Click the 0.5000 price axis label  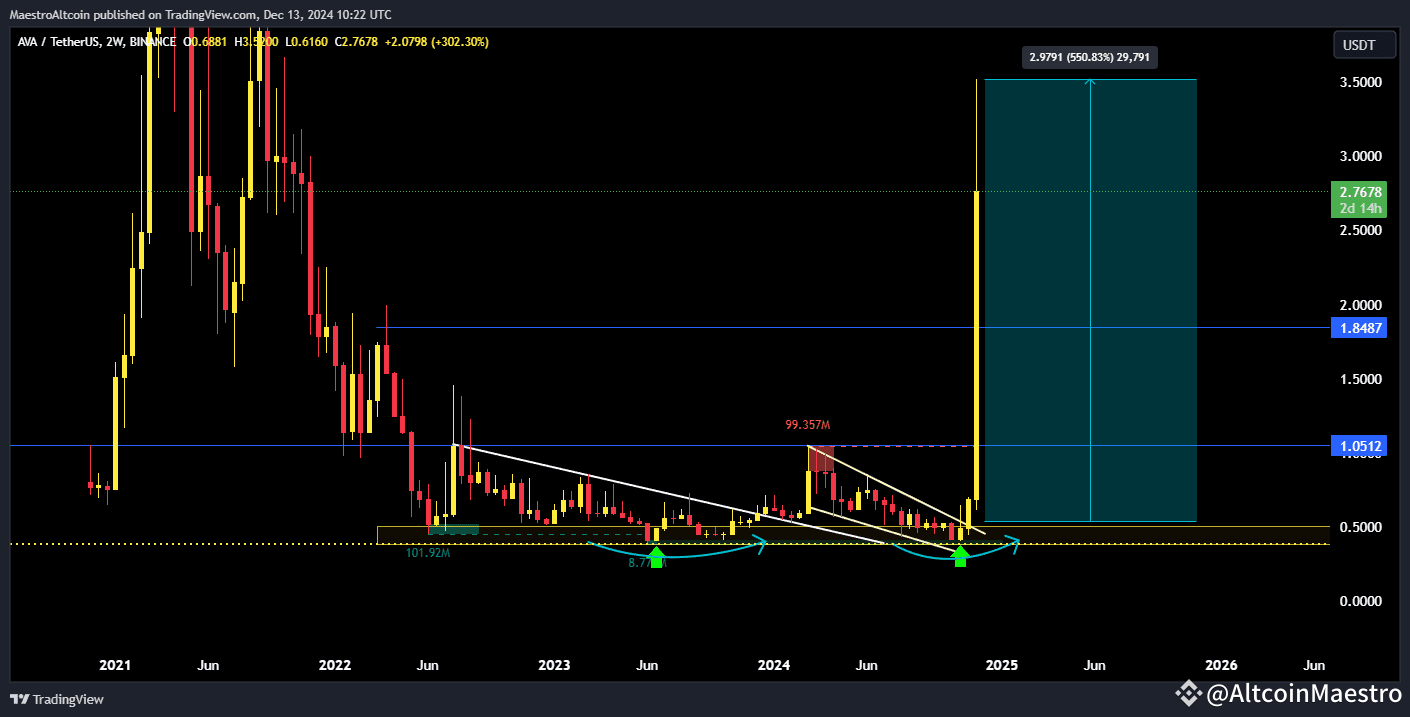pos(1361,527)
